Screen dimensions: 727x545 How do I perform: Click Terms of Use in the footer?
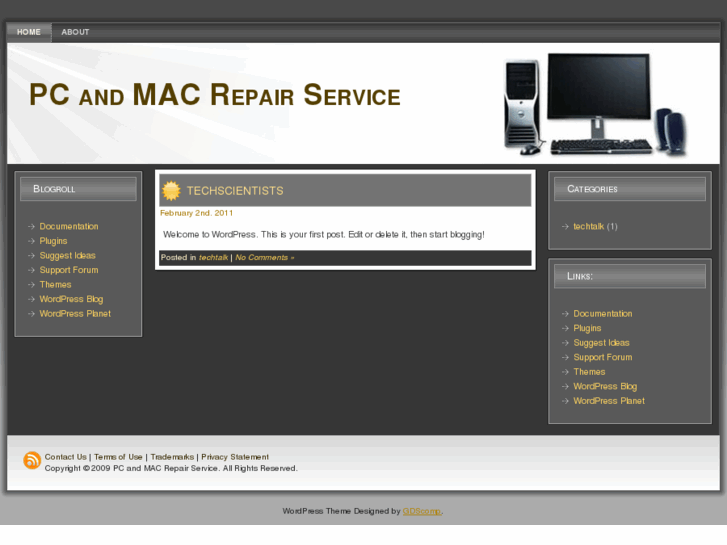click(118, 457)
